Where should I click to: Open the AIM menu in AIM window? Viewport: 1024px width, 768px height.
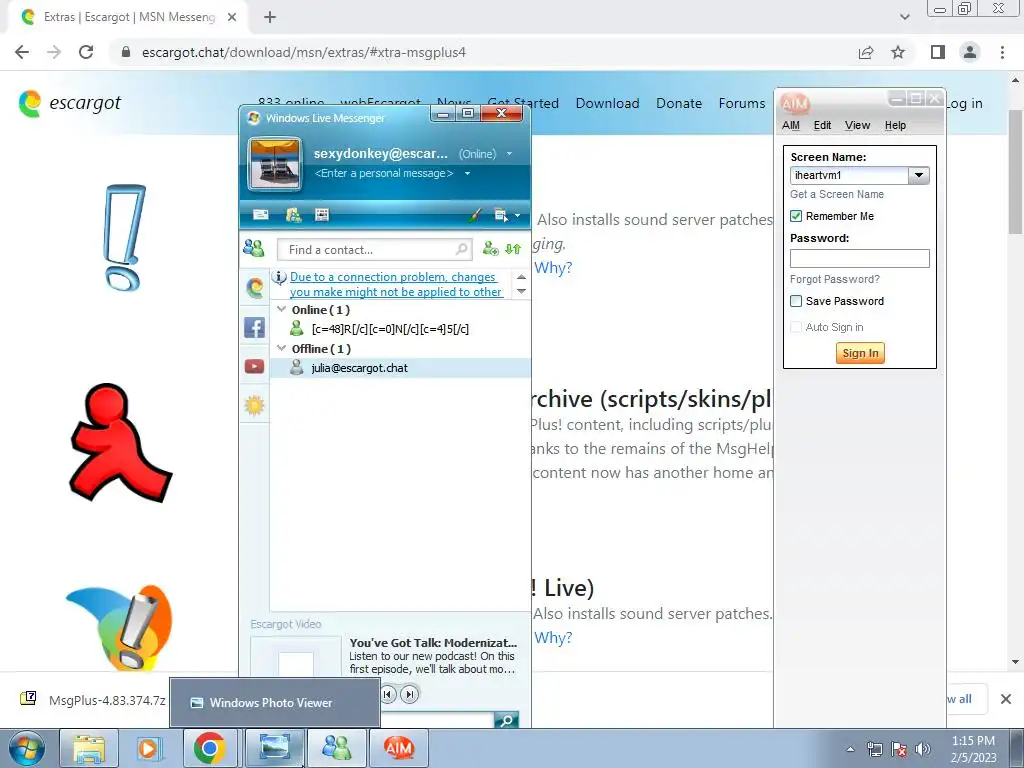coord(791,125)
